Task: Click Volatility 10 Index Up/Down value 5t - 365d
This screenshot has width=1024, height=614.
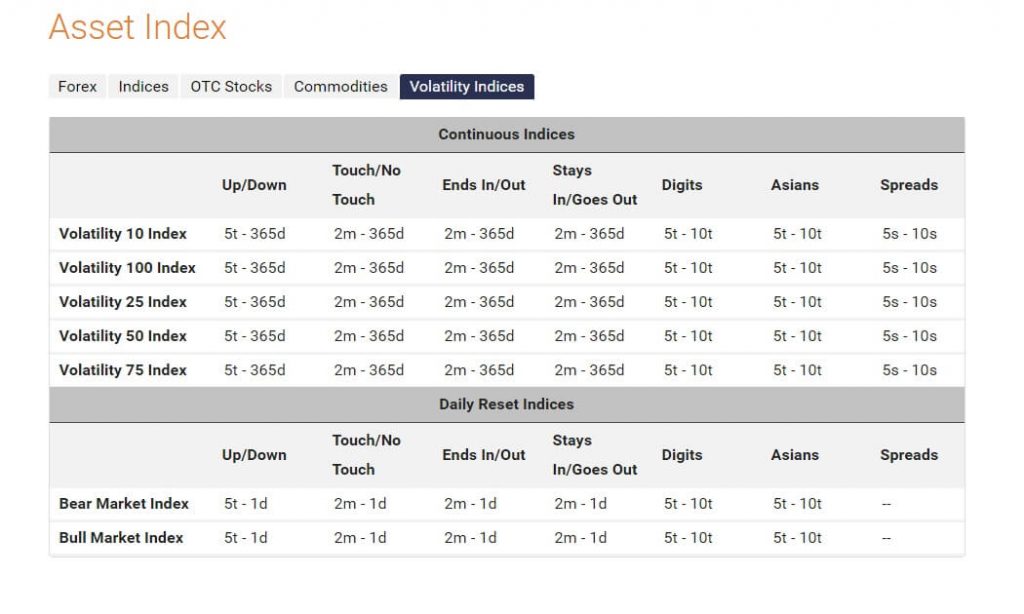Action: [x=255, y=234]
